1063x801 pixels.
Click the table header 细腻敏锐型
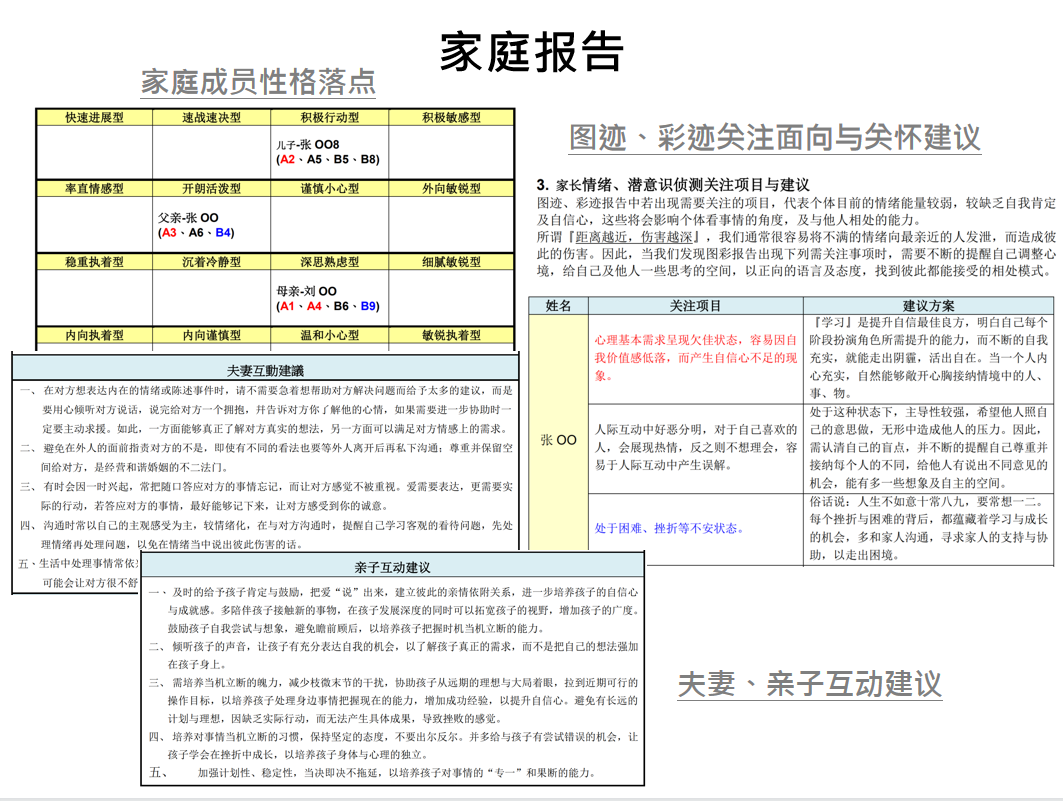pos(452,262)
